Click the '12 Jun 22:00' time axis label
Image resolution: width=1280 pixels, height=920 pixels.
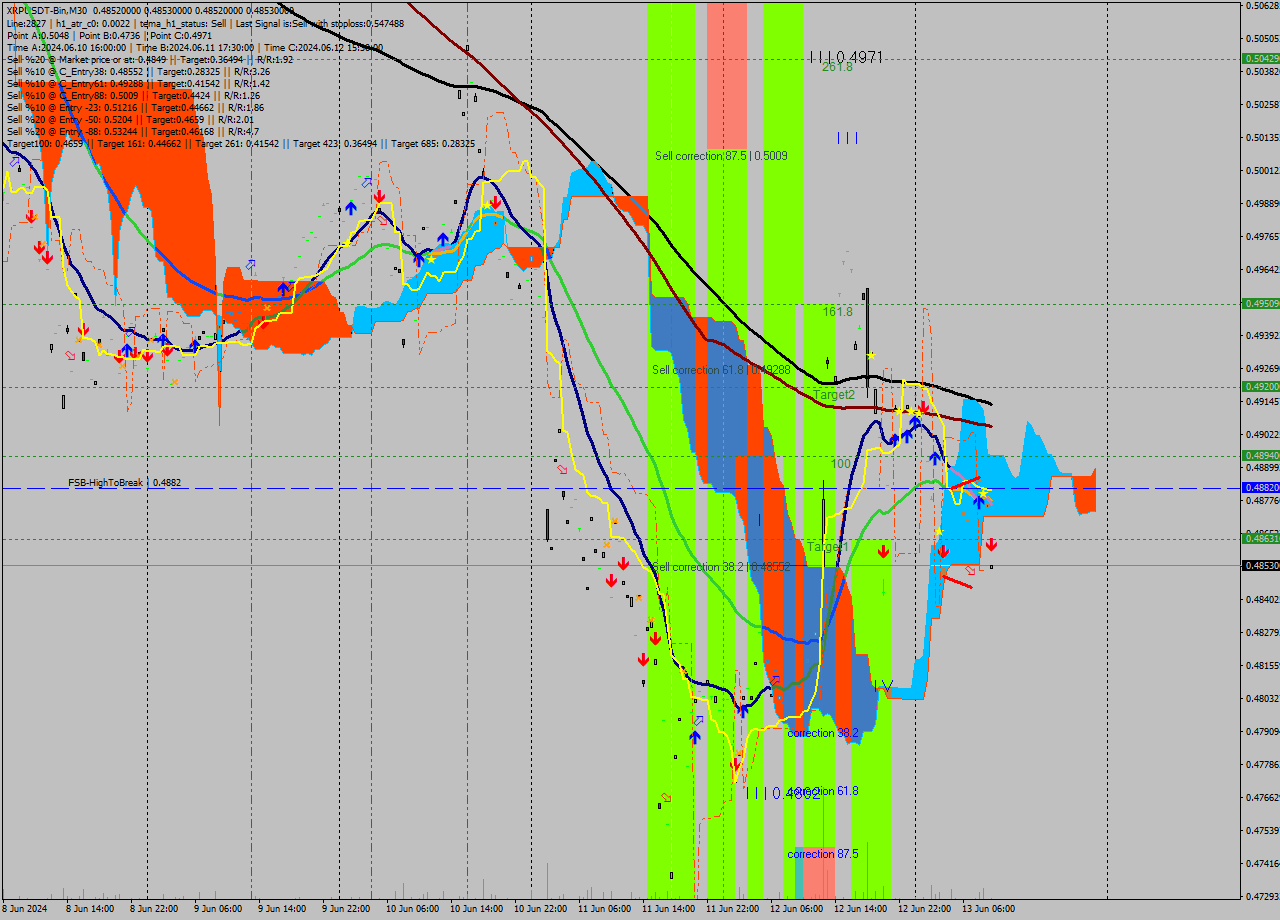click(x=924, y=909)
